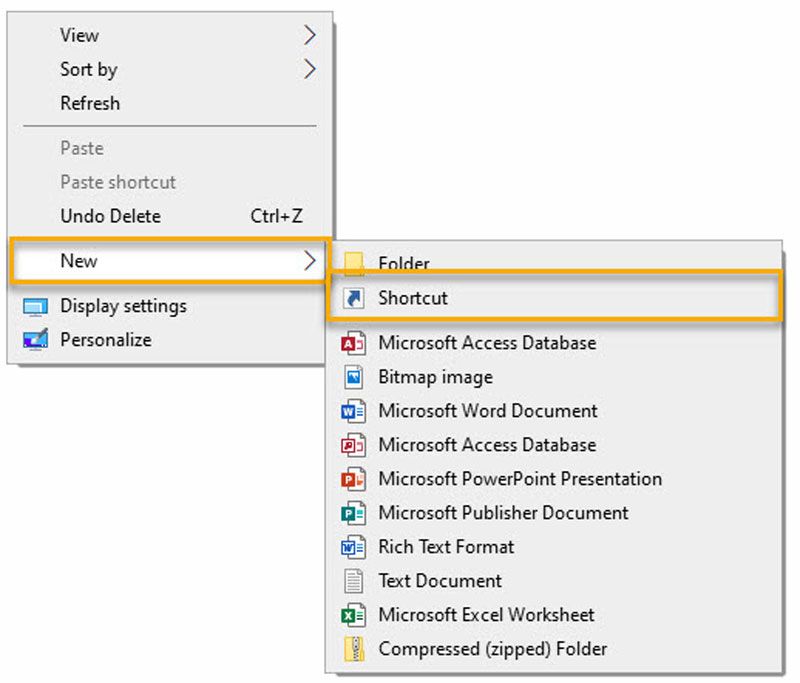Click the Shortcut arrow icon
800x683 pixels.
pos(354,298)
